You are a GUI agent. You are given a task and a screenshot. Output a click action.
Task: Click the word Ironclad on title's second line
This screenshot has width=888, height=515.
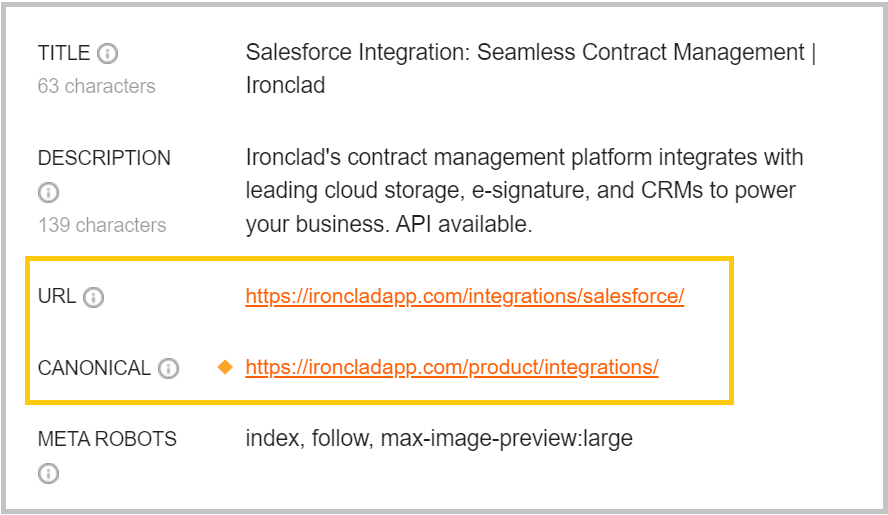285,86
